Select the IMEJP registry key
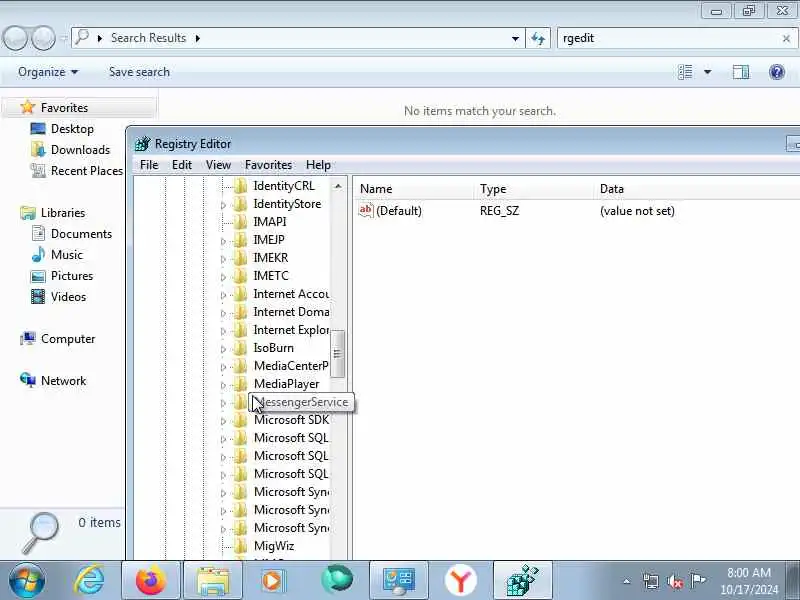Image resolution: width=800 pixels, height=600 pixels. pos(269,240)
